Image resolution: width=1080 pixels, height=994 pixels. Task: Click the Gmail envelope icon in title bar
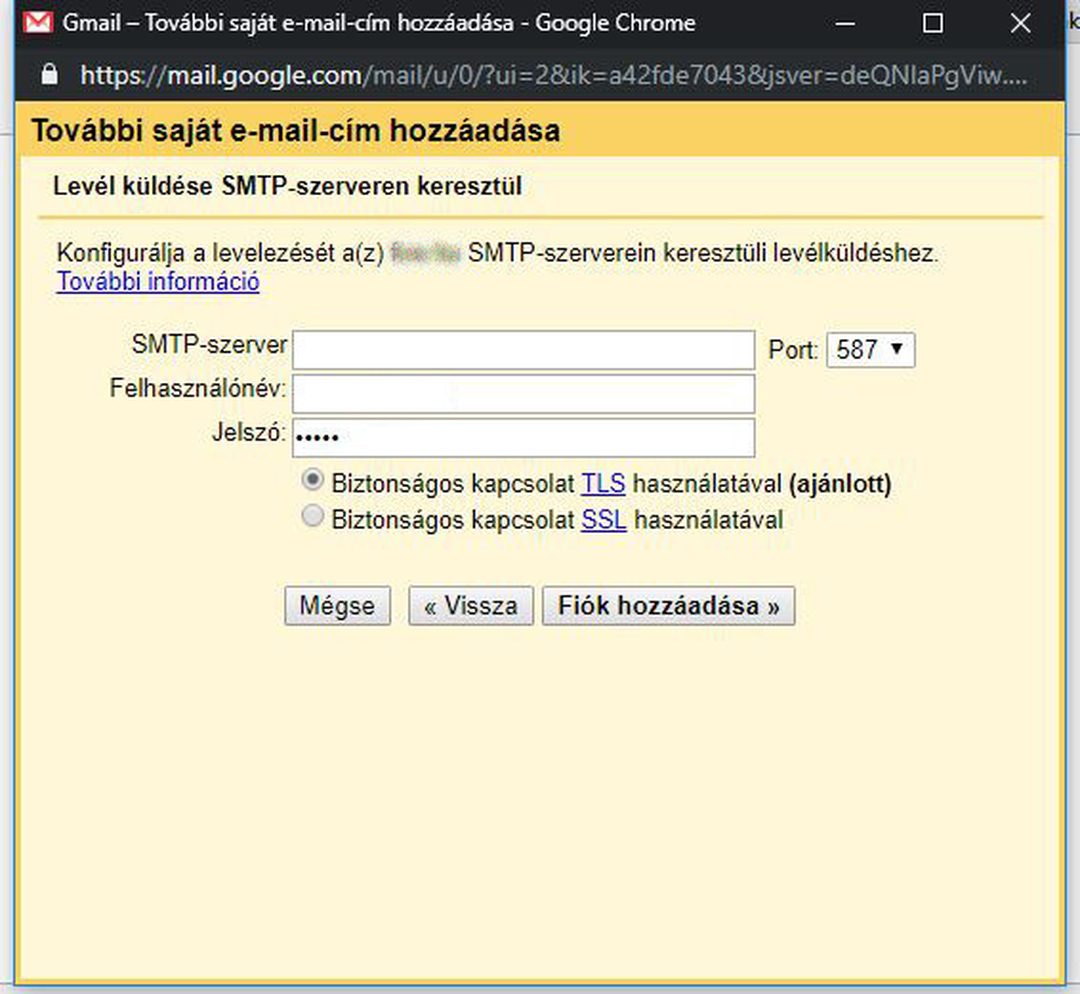pos(38,23)
